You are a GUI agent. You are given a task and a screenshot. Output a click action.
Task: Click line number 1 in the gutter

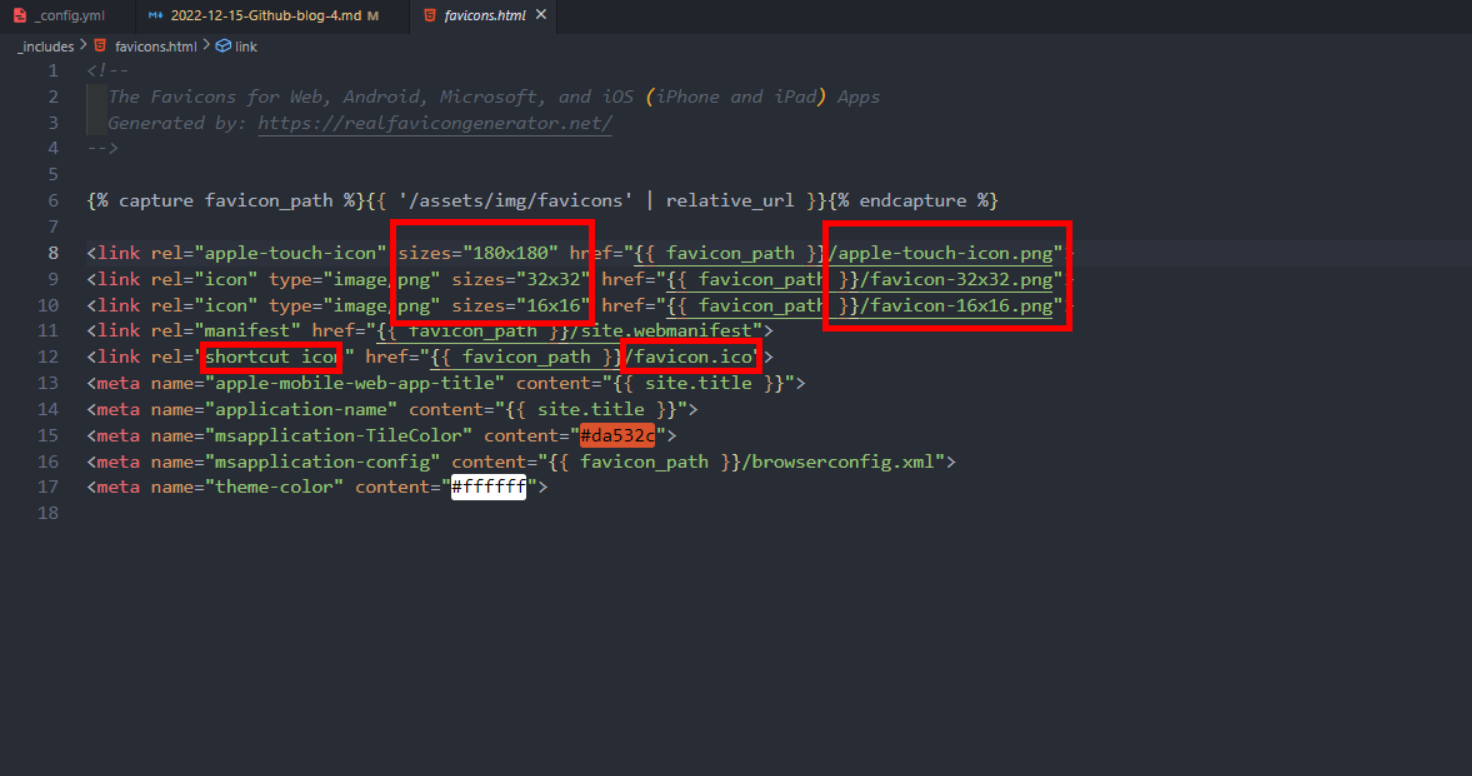[x=53, y=71]
